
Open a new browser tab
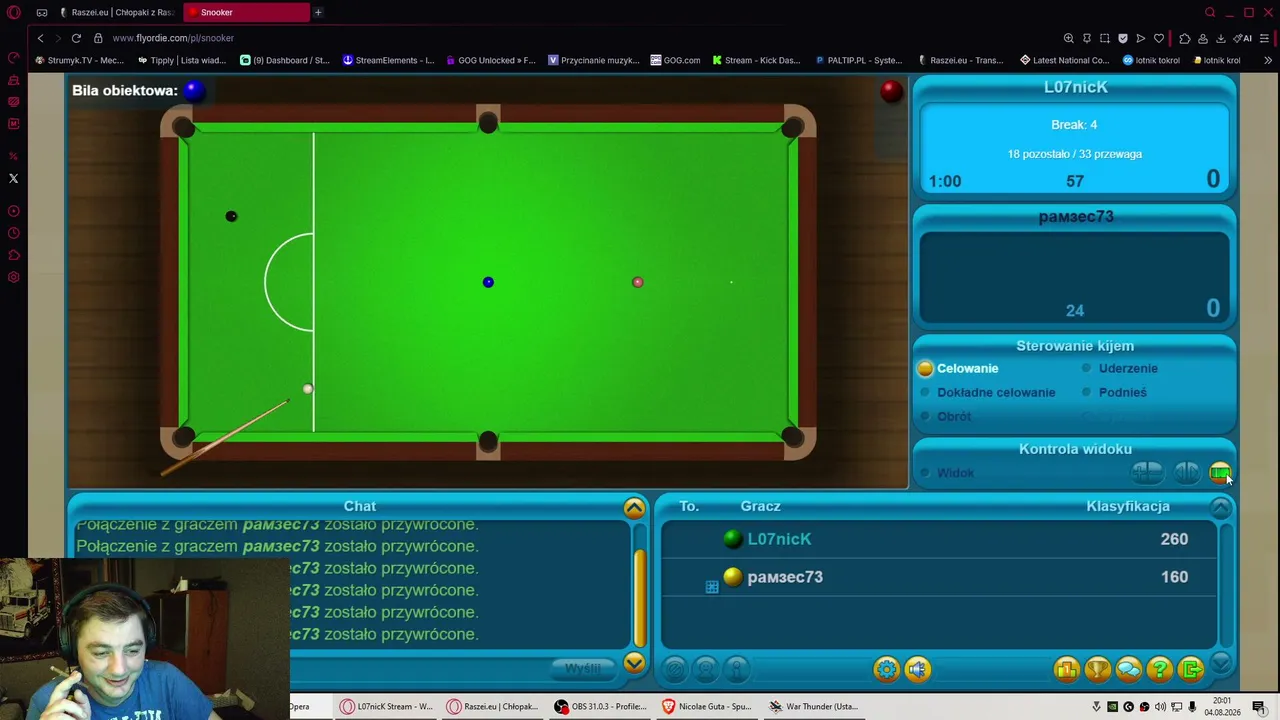pos(318,12)
